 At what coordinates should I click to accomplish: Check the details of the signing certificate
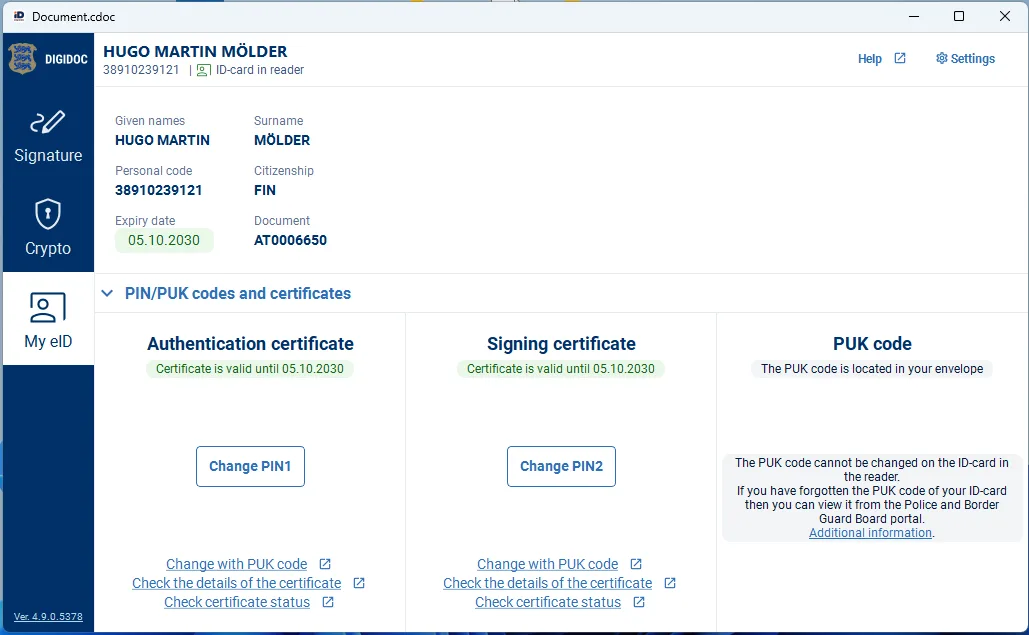pos(547,583)
